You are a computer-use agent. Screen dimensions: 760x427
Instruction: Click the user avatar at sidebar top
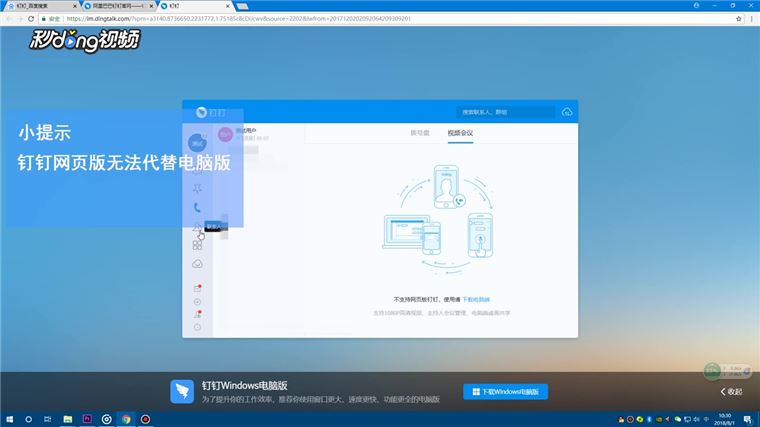[197, 142]
